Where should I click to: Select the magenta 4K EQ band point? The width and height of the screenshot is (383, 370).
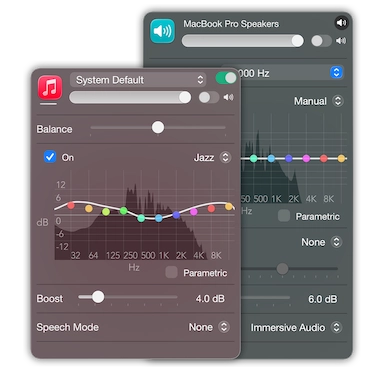[x=194, y=211]
